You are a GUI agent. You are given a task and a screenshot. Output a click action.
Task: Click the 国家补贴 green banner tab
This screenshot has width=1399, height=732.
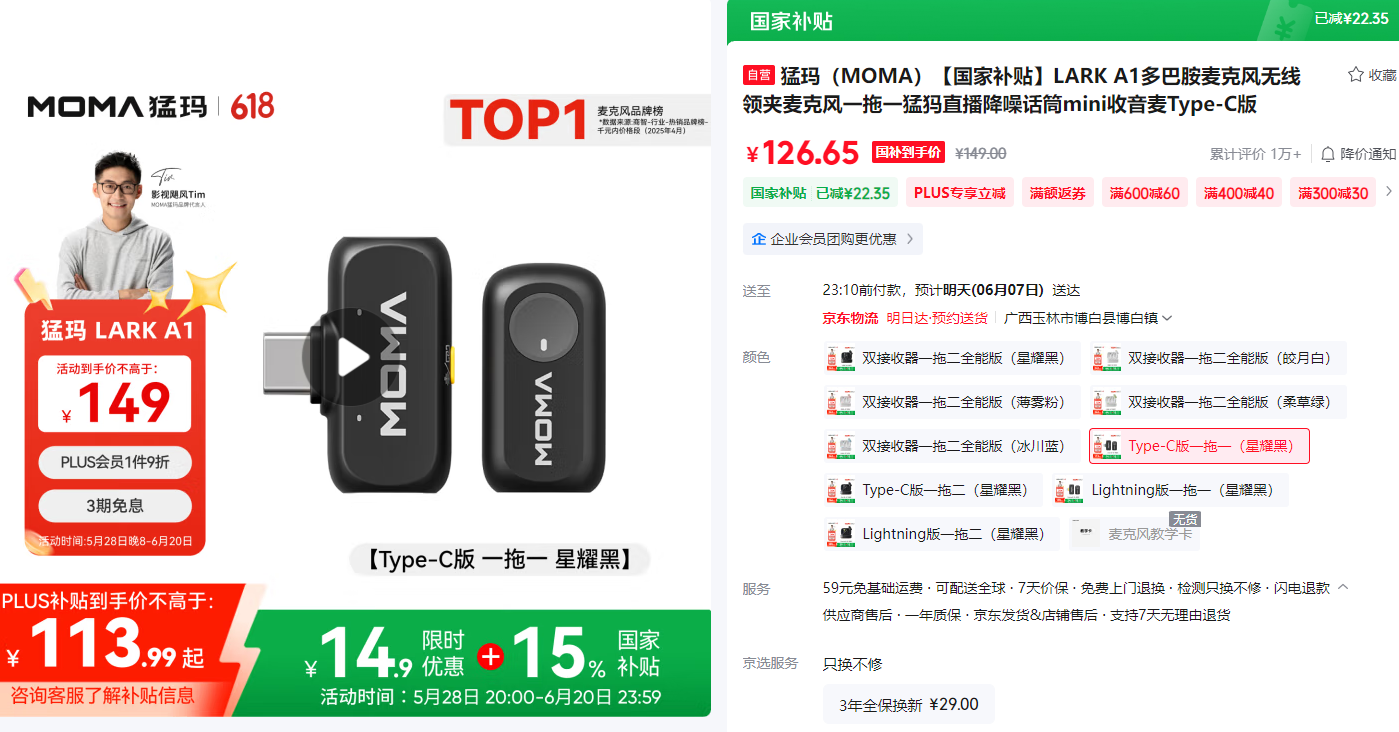coord(792,21)
